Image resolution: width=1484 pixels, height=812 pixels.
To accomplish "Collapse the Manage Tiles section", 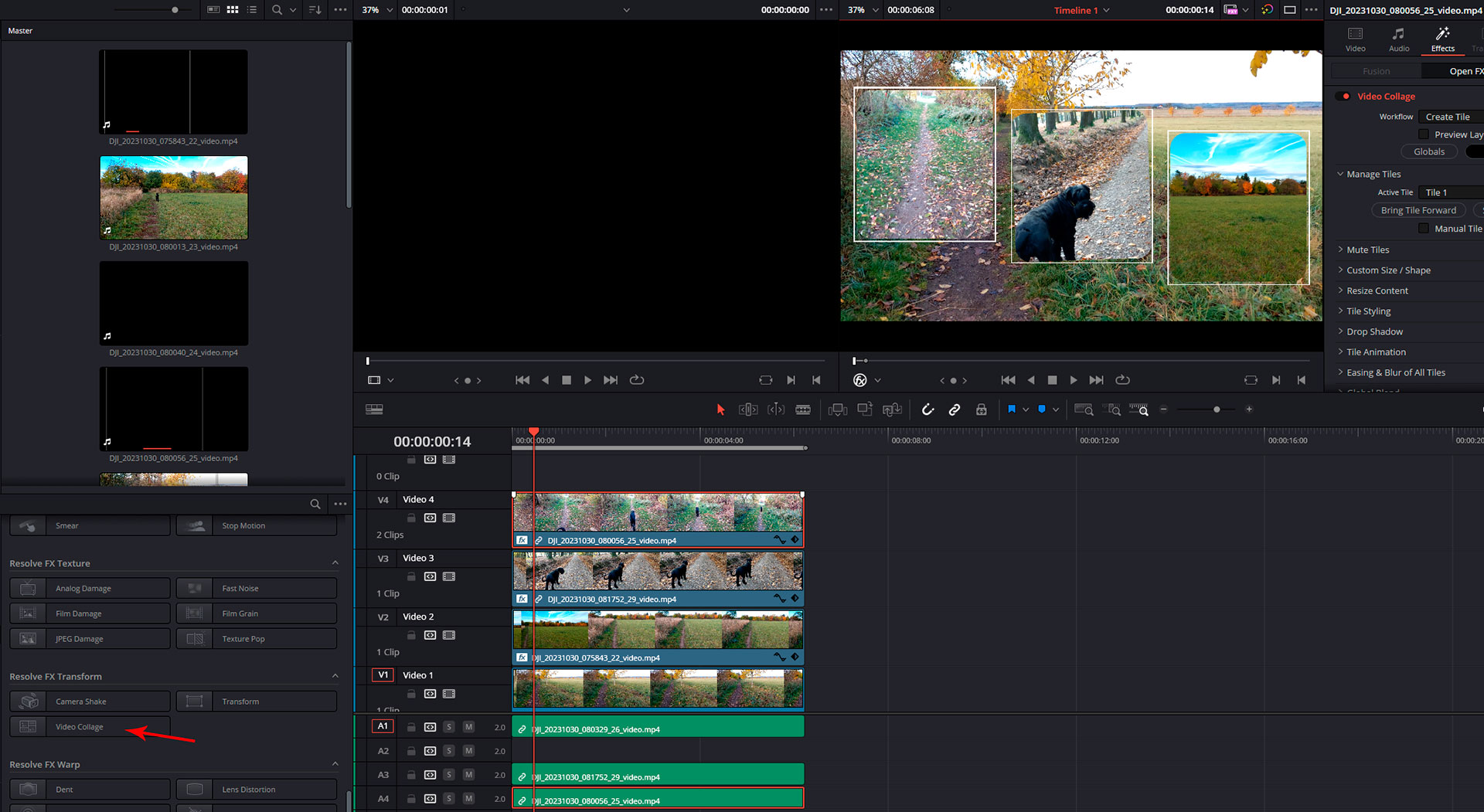I will pyautogui.click(x=1340, y=175).
